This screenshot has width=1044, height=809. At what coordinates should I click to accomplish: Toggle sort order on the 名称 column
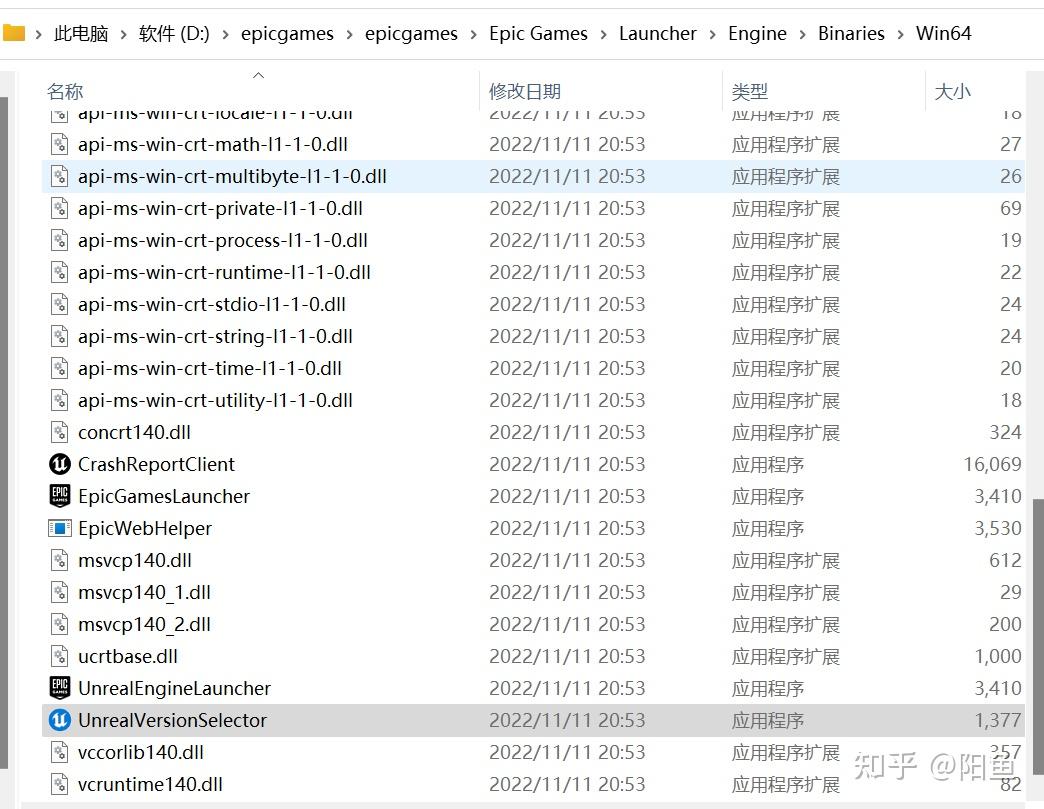pos(65,90)
